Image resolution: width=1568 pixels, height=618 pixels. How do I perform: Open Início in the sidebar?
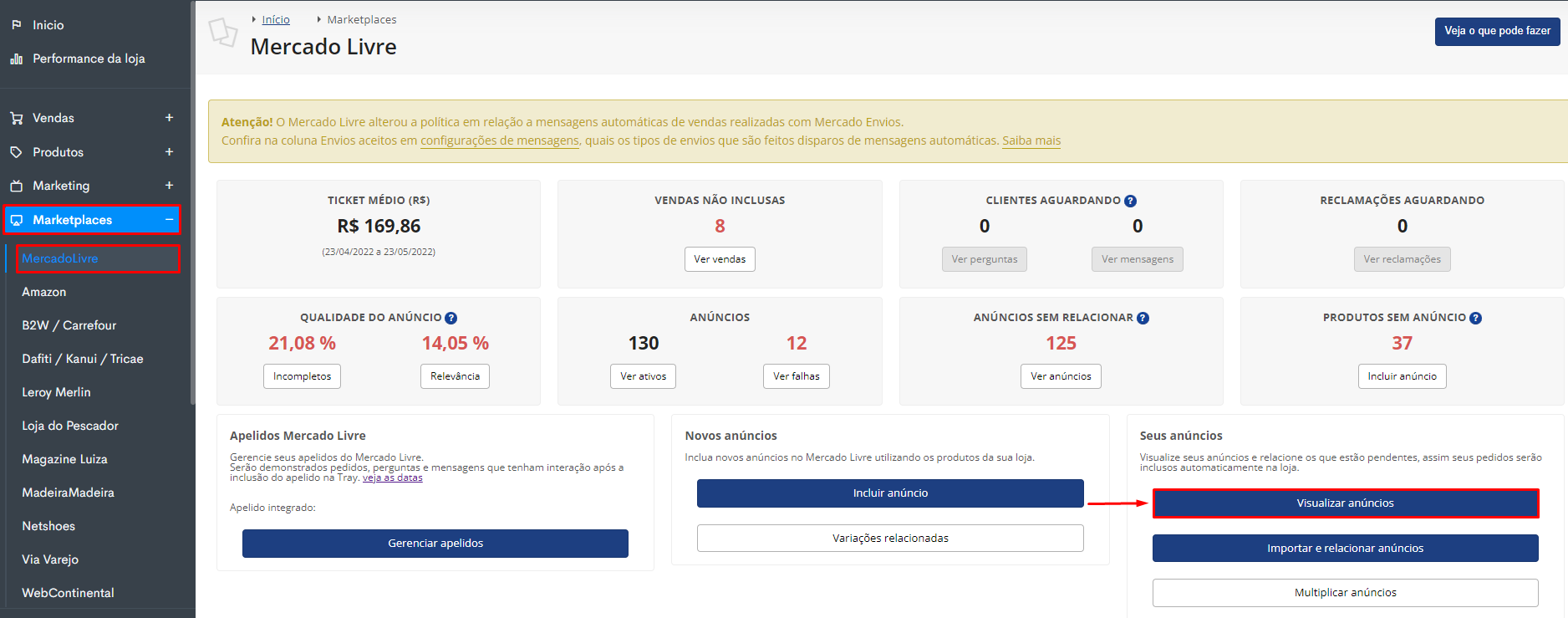(x=48, y=25)
